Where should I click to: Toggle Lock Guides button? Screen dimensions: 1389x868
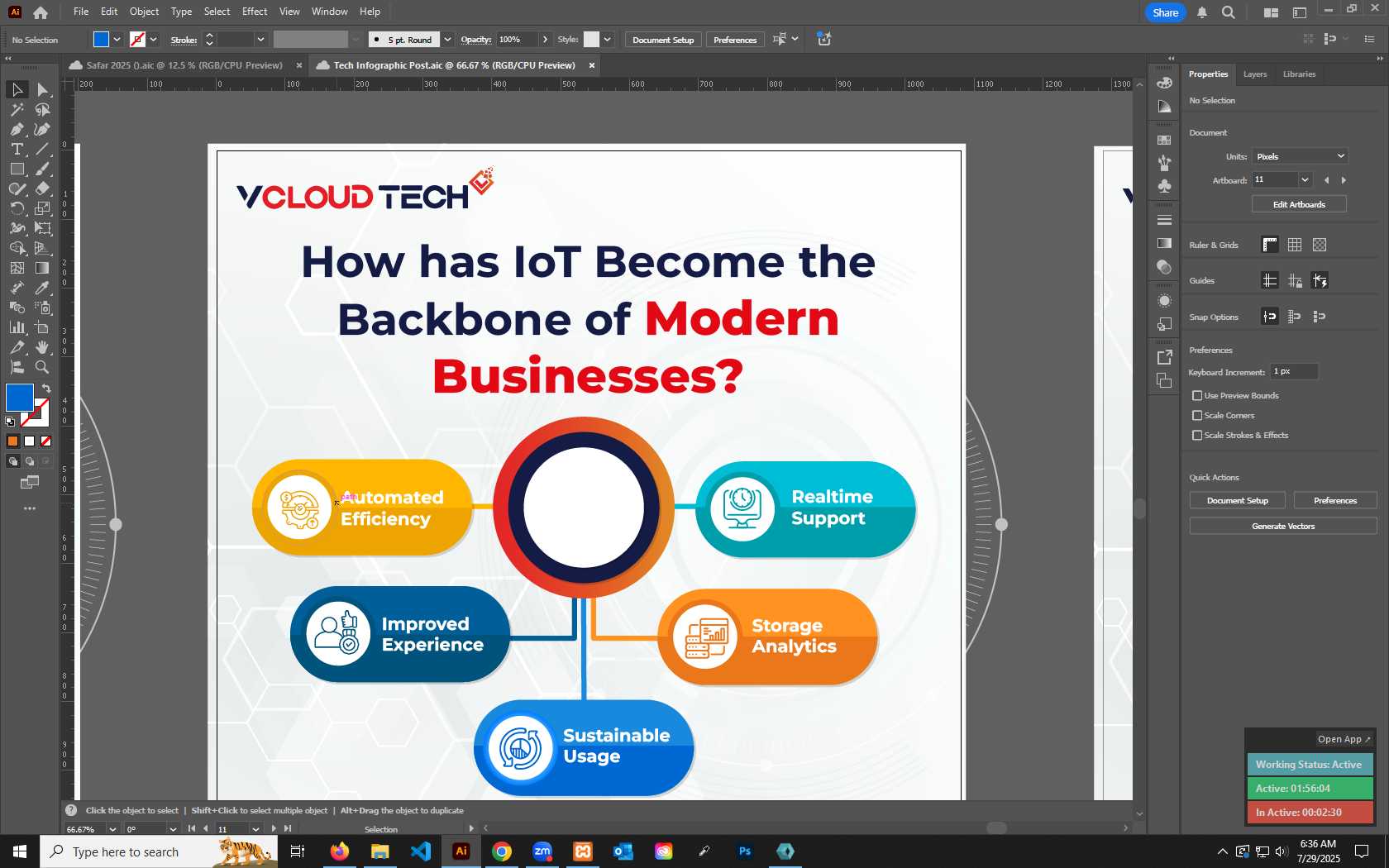1295,281
